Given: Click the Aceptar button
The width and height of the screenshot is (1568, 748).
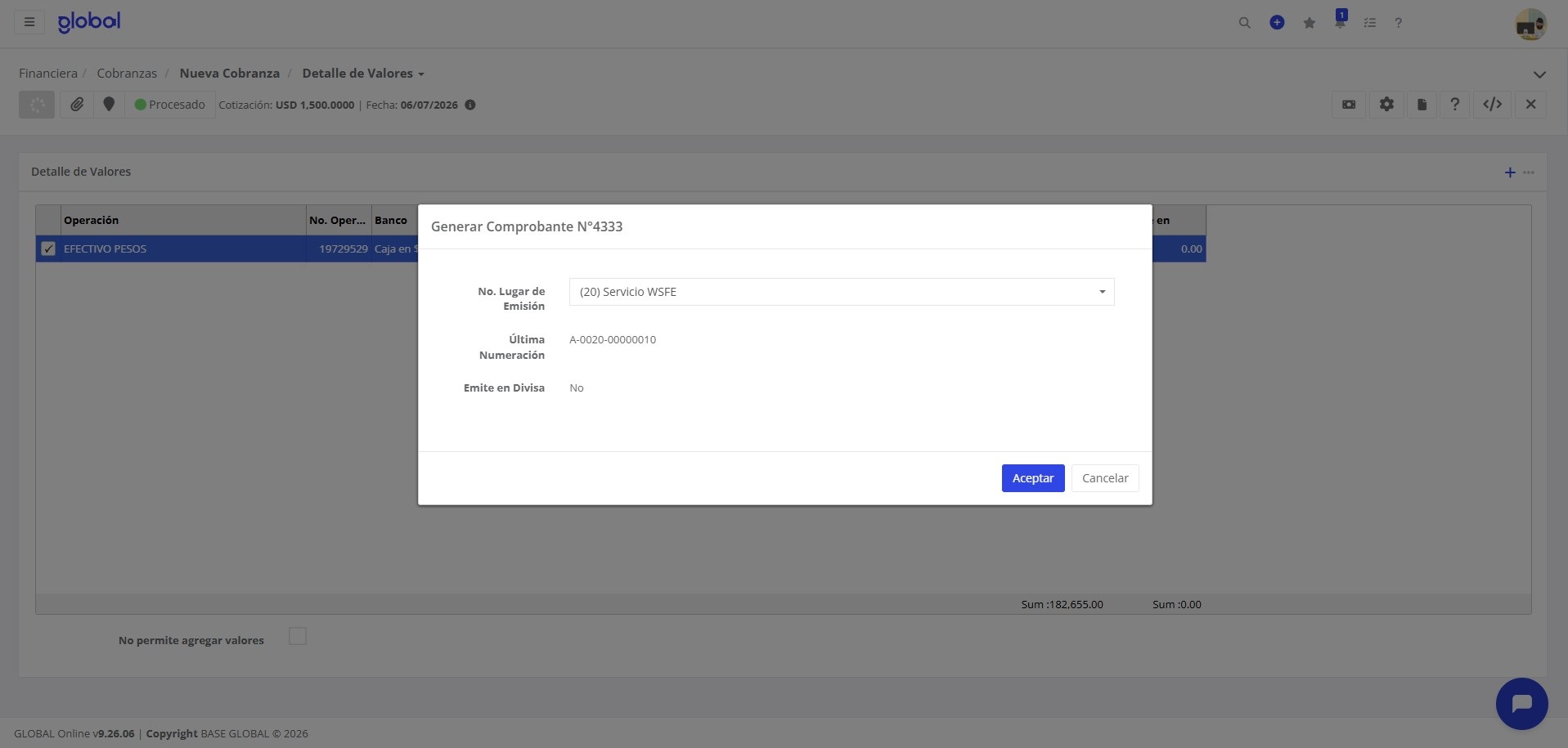Looking at the screenshot, I should [1033, 478].
